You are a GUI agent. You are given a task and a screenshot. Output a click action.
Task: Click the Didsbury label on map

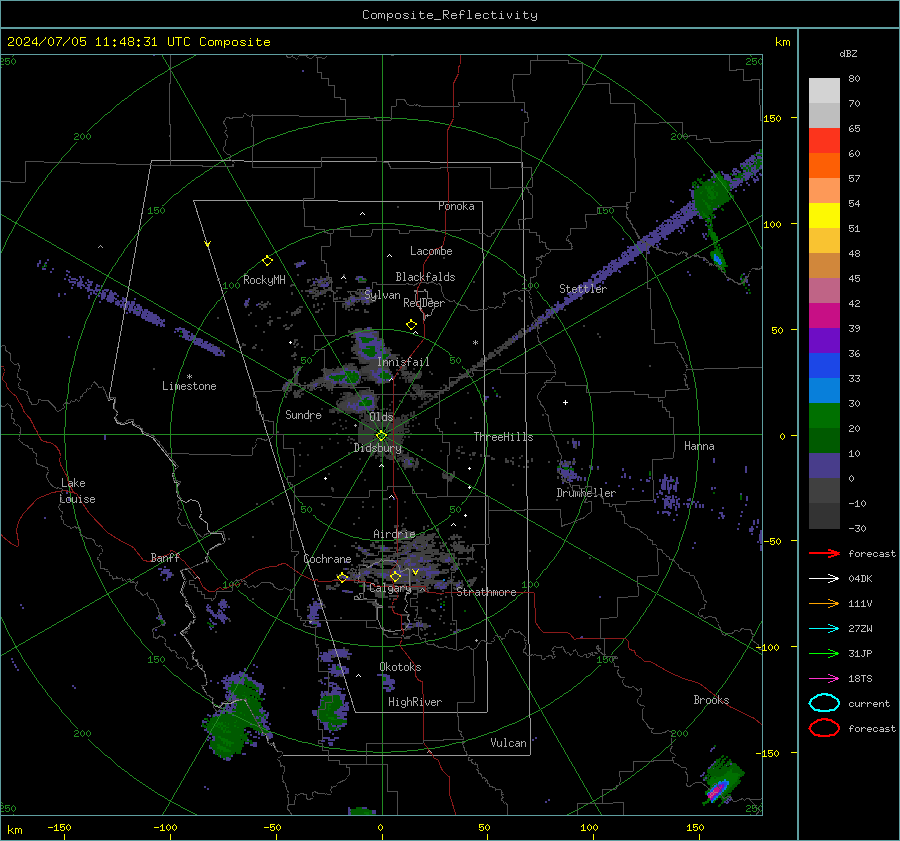[x=378, y=448]
